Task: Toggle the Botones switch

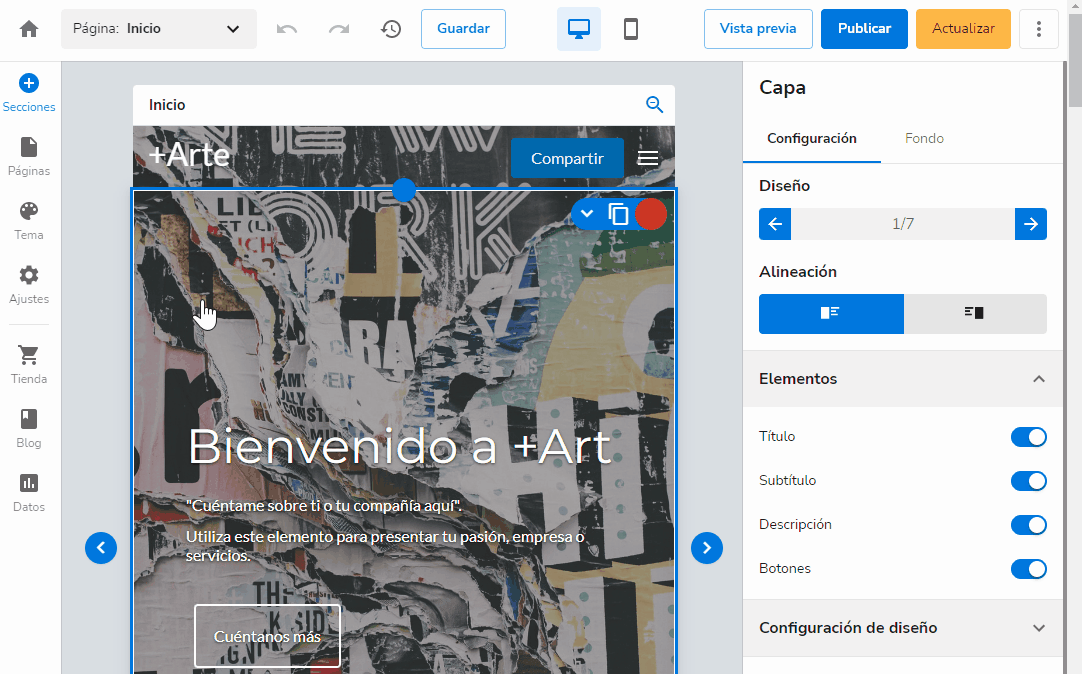Action: [1029, 569]
